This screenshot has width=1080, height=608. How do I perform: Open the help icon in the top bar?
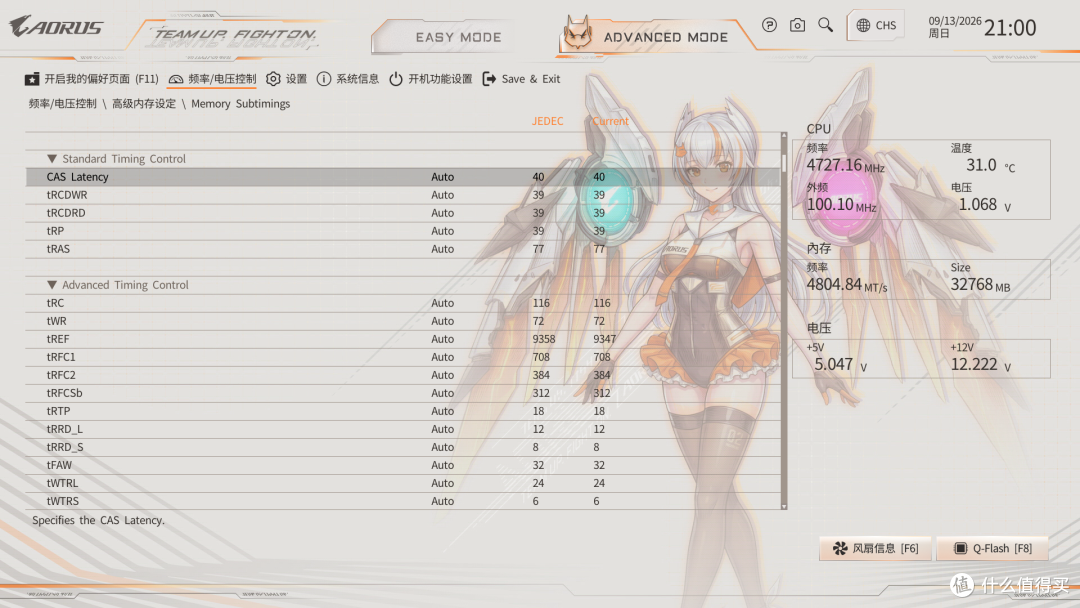(769, 25)
